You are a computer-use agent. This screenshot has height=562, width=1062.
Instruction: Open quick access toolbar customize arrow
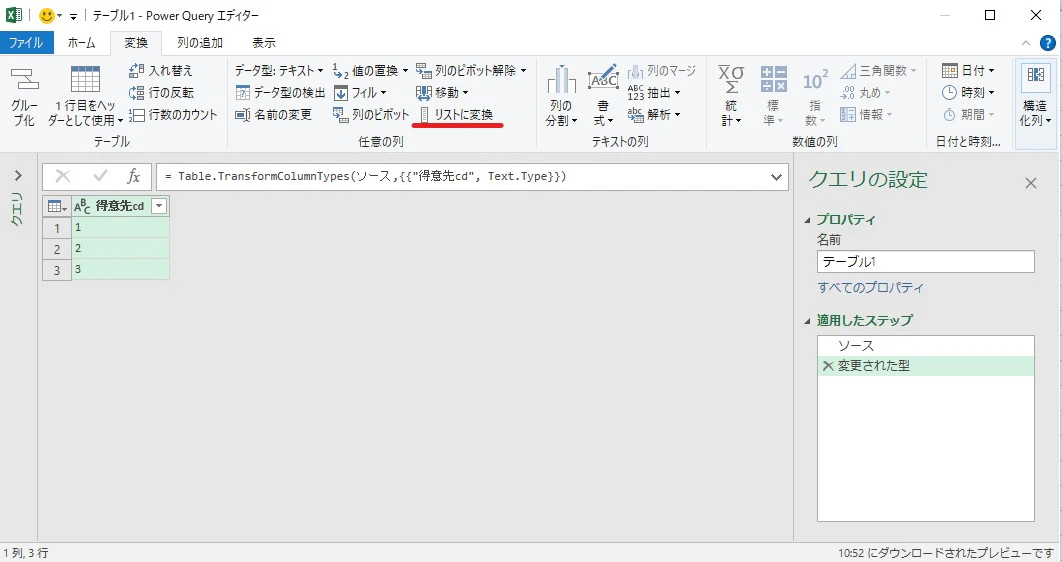pos(73,16)
